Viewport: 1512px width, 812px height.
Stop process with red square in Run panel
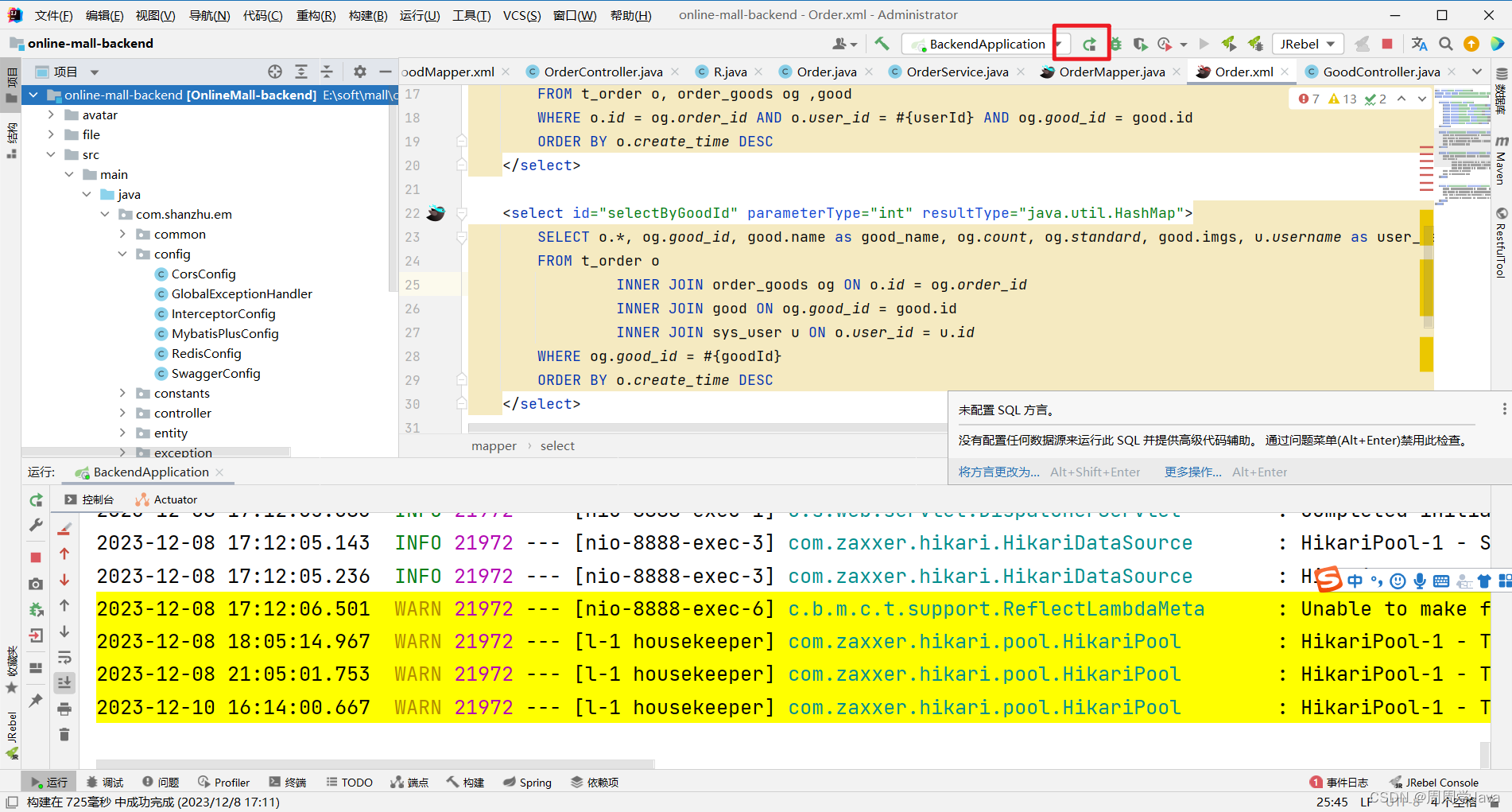click(x=36, y=558)
